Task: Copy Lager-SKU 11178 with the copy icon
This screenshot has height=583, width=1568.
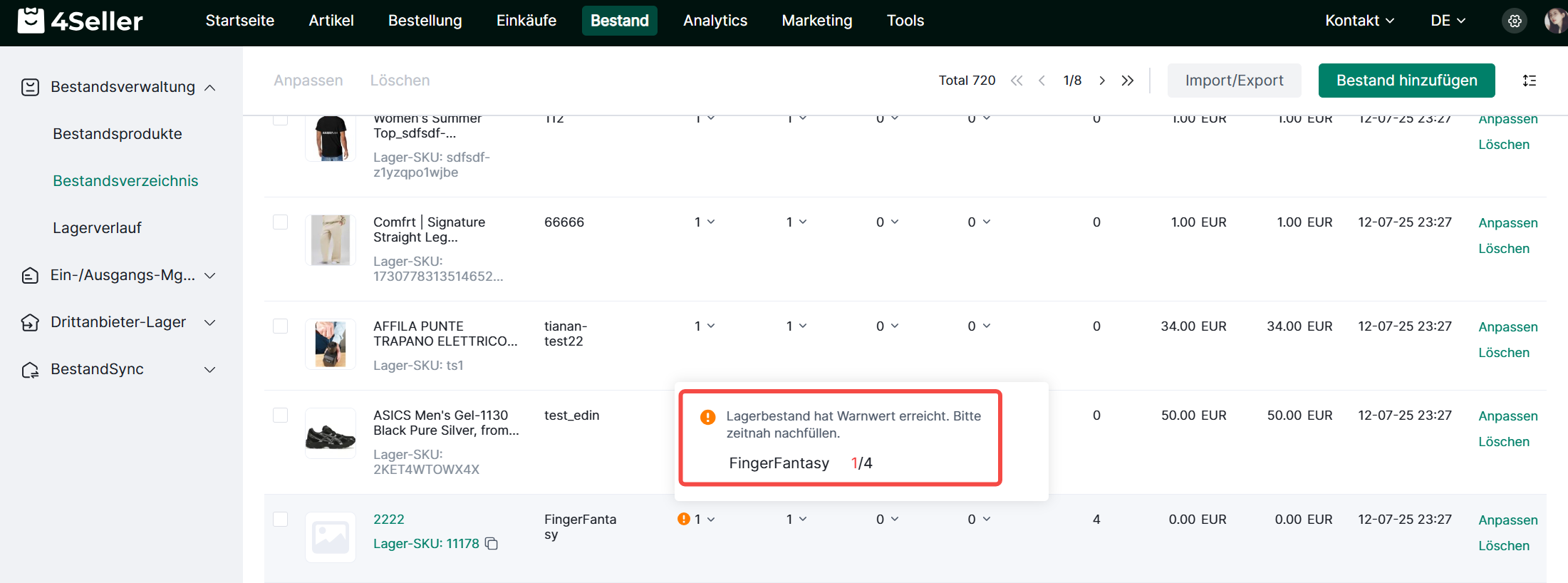Action: (492, 544)
